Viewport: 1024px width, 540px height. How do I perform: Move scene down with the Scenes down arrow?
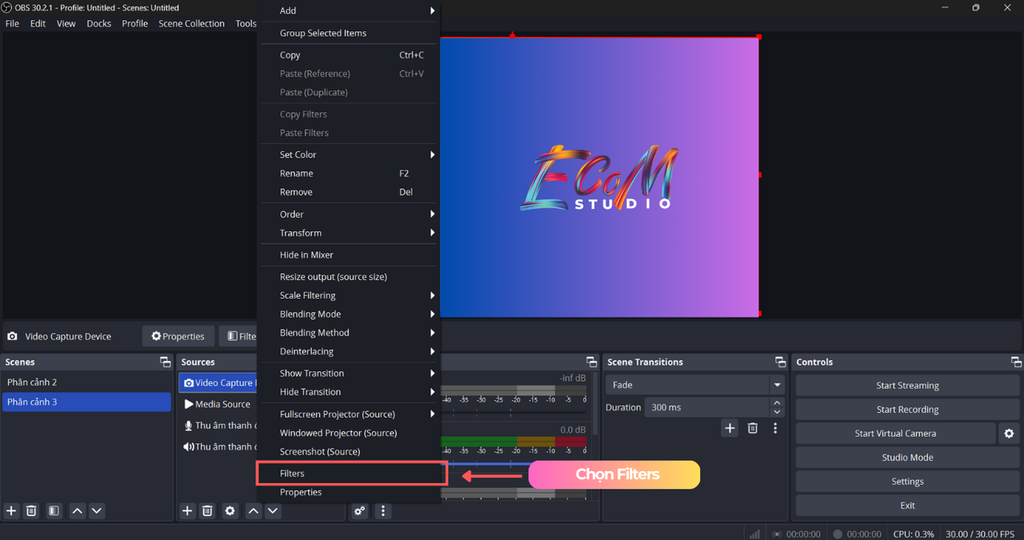pos(97,511)
